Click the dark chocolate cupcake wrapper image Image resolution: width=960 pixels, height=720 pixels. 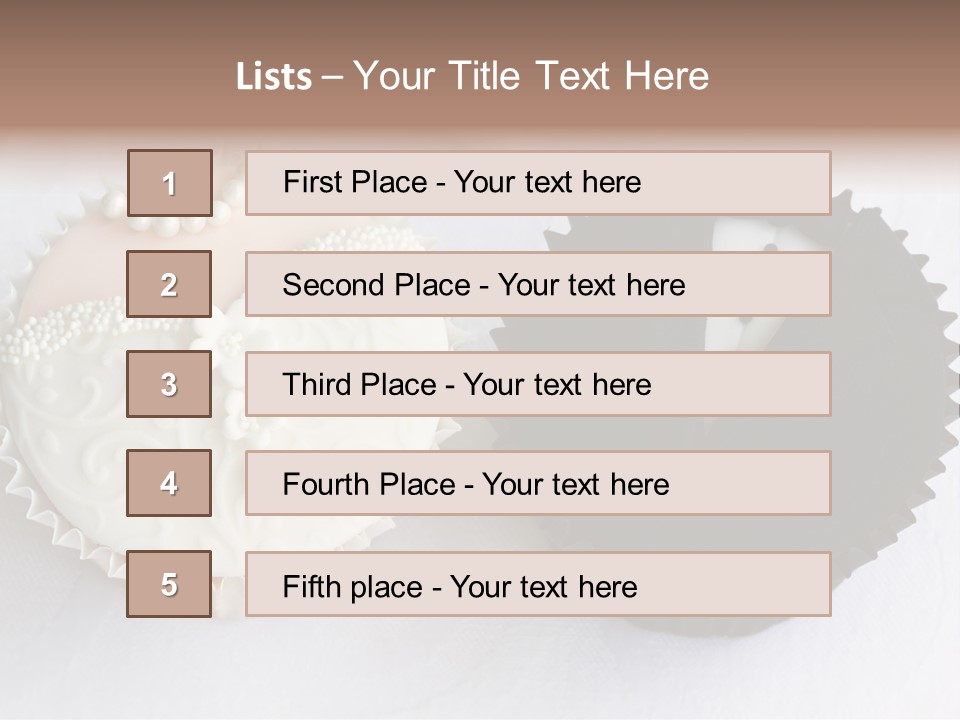[x=890, y=400]
